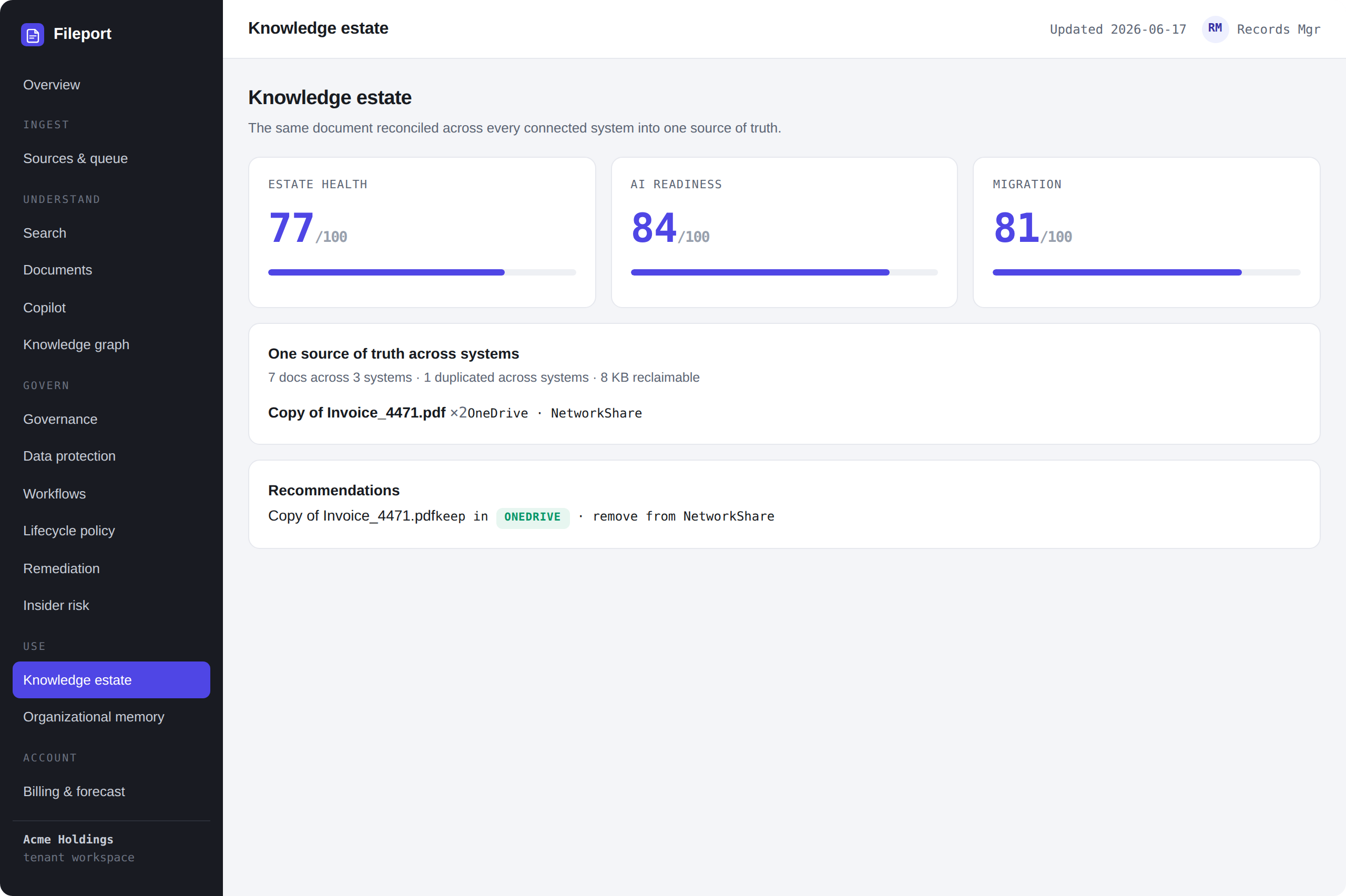The height and width of the screenshot is (896, 1346).
Task: Open the Insider risk page
Action: click(x=111, y=605)
